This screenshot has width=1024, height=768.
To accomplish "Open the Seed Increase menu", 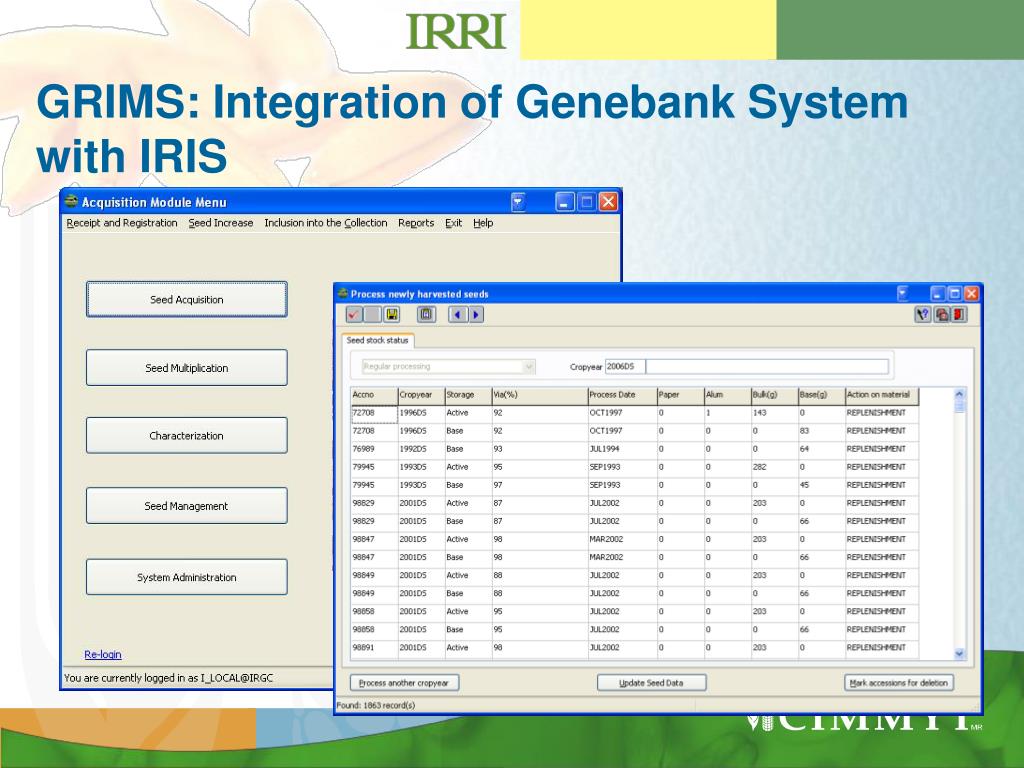I will tap(221, 223).
